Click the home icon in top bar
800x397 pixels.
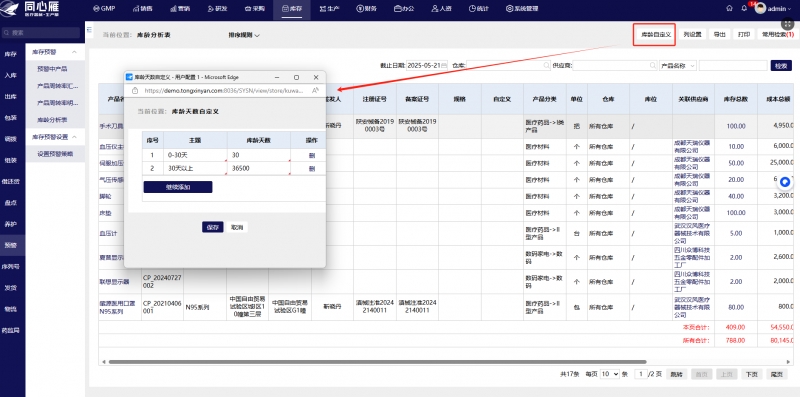pyautogui.click(x=730, y=9)
